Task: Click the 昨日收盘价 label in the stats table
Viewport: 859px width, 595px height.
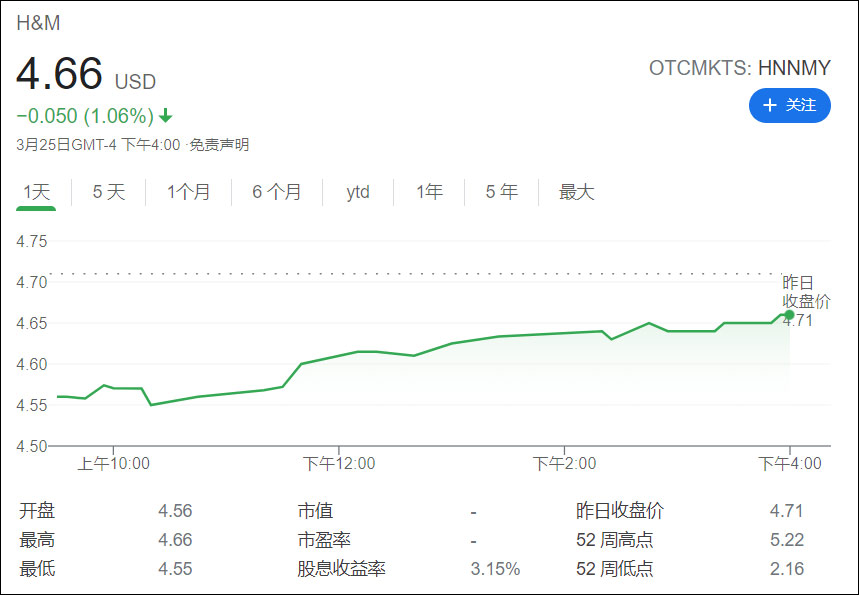Action: point(620,511)
